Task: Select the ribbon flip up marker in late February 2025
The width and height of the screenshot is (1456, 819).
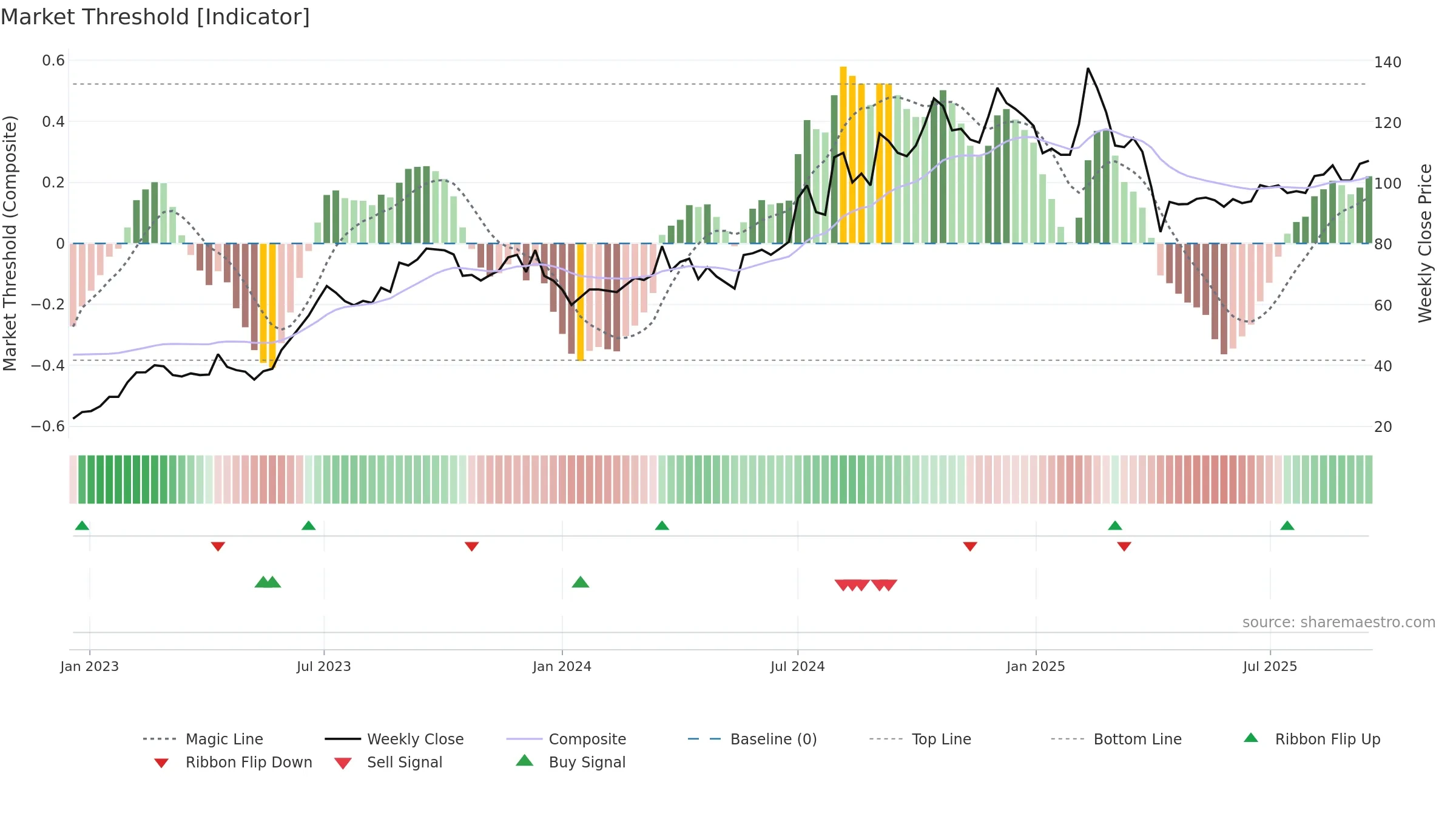Action: tap(1115, 525)
